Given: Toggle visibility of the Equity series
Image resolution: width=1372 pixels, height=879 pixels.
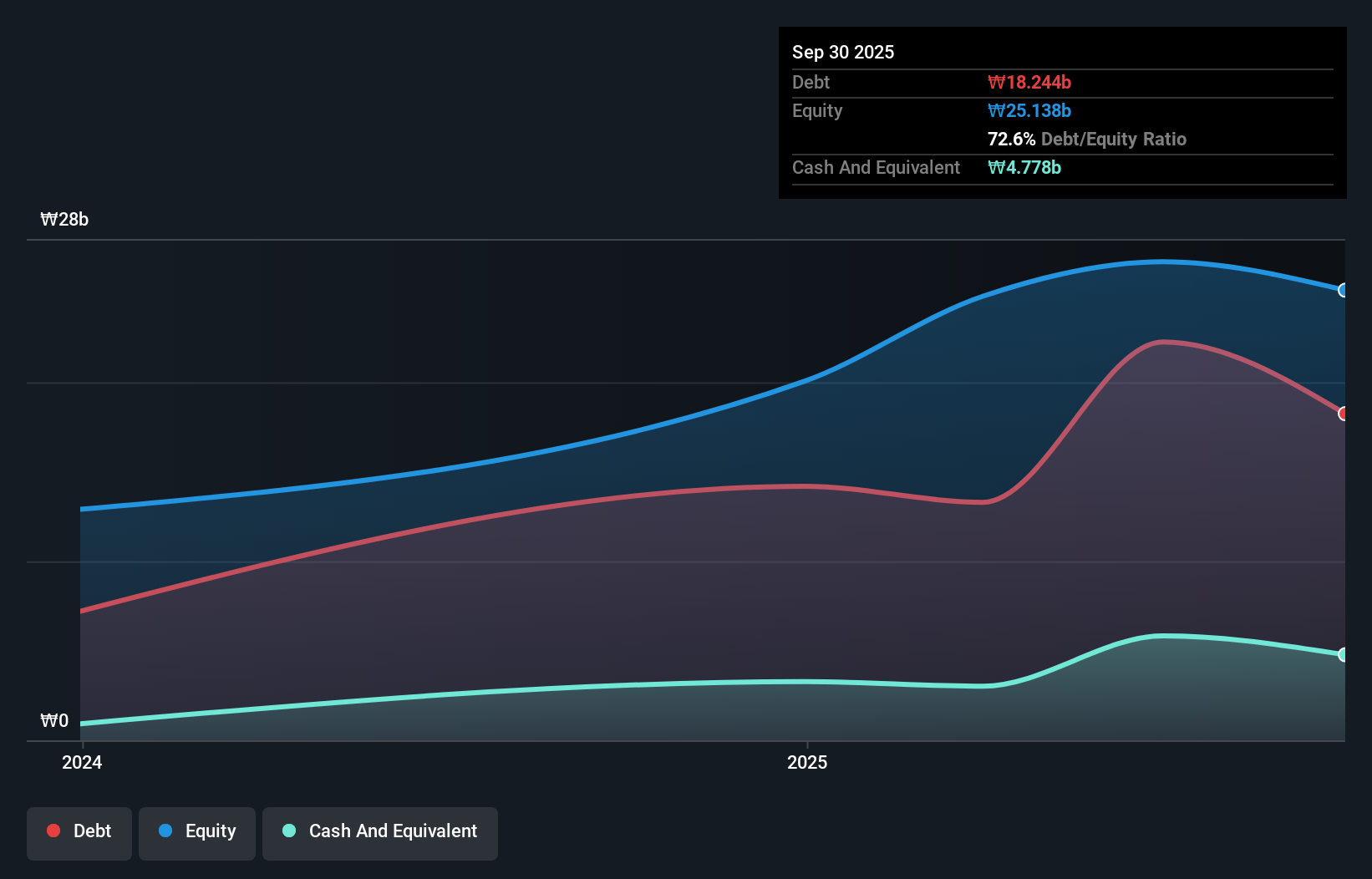Looking at the screenshot, I should 196,831.
